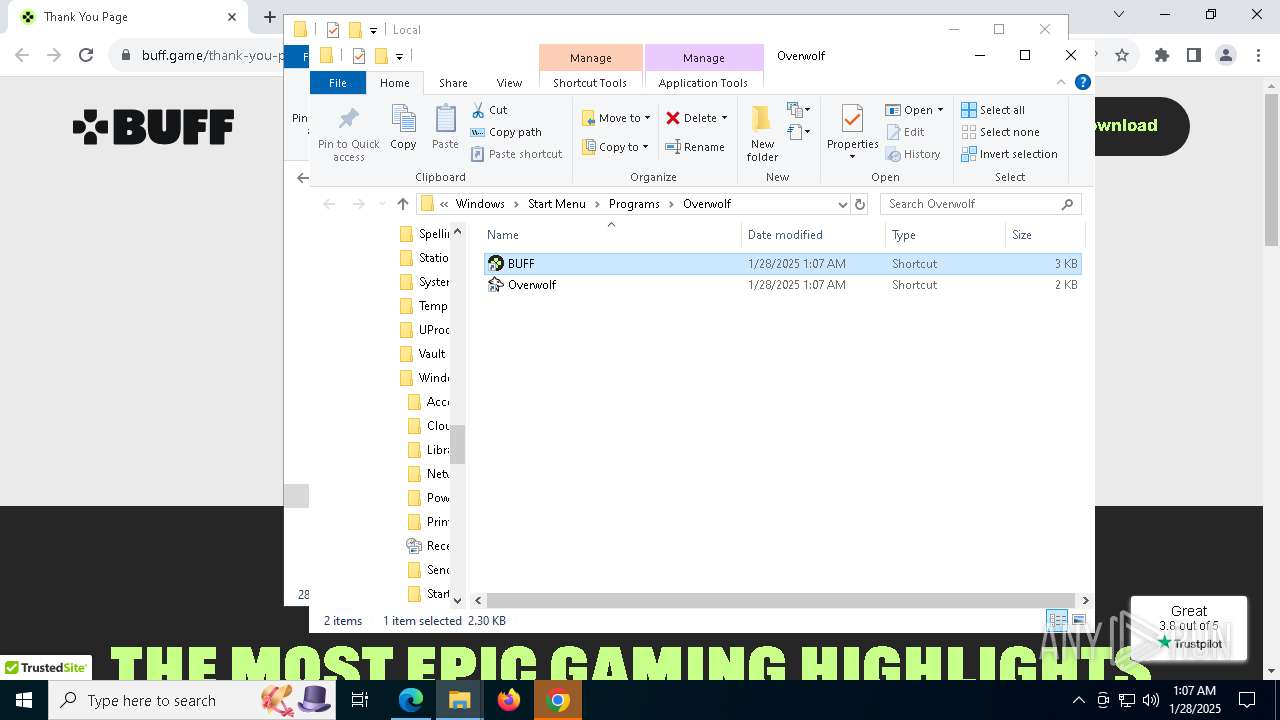
Task: Select the Overwolf shortcut file
Action: point(782,285)
